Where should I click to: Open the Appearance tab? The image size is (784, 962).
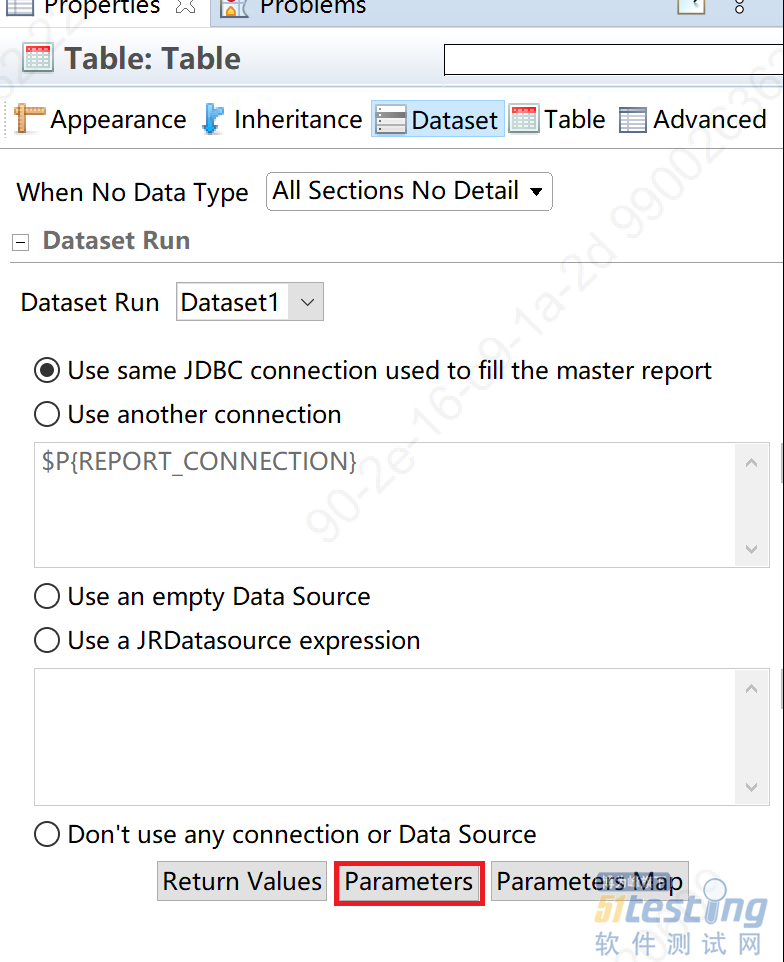(x=100, y=119)
